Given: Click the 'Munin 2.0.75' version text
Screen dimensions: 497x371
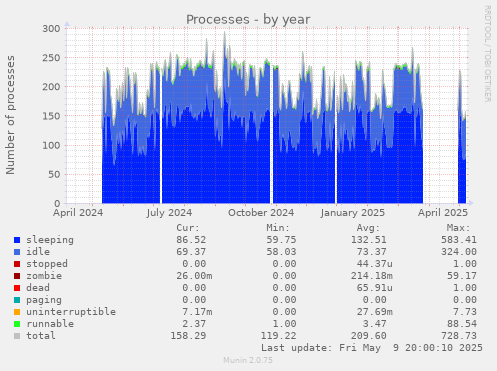Looking at the screenshot, I should 248,360.
